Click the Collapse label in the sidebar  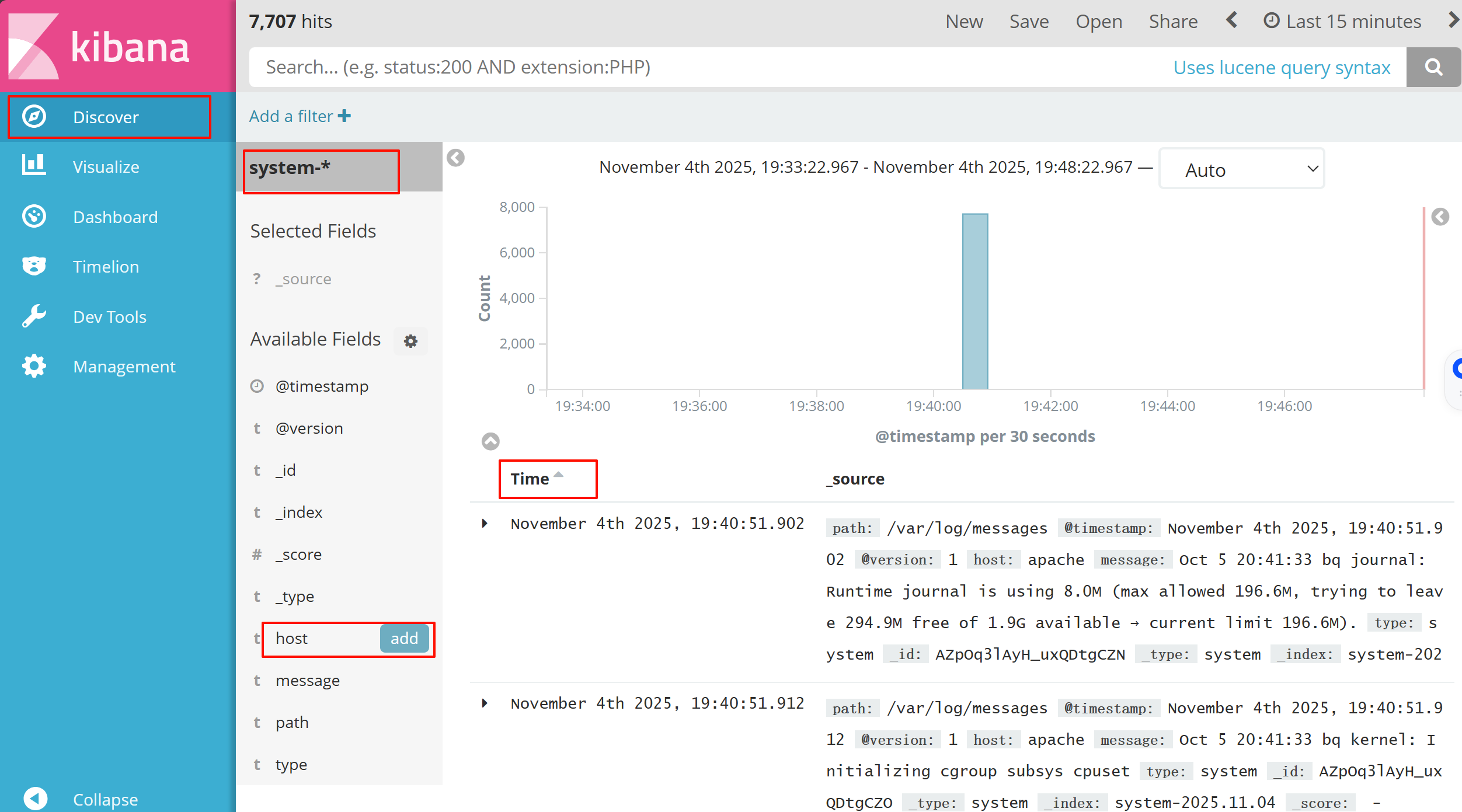coord(105,799)
